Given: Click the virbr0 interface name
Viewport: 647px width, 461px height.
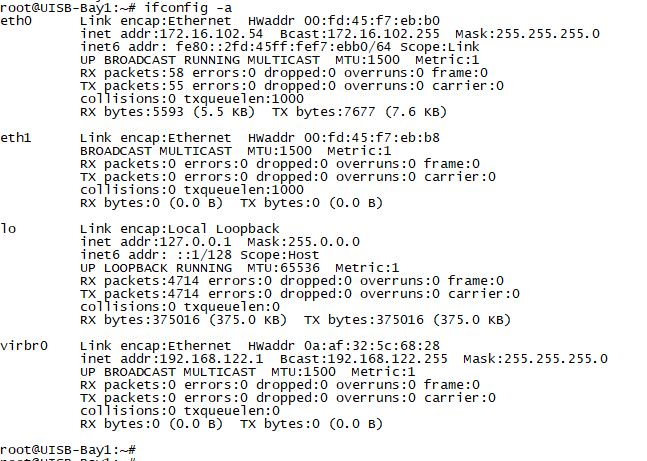Looking at the screenshot, I should point(24,345).
